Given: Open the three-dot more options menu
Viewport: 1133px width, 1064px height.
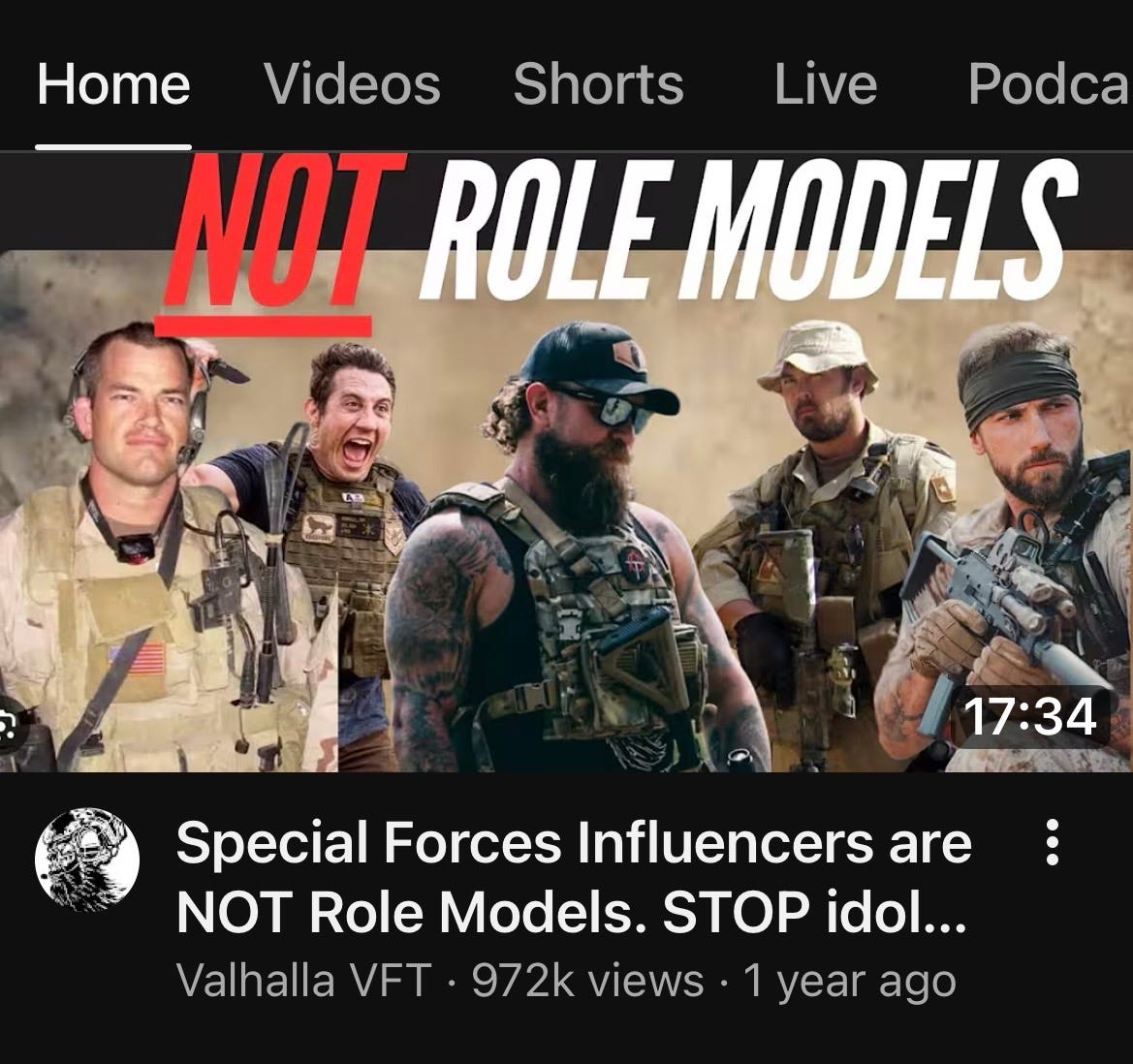Looking at the screenshot, I should tap(1053, 841).
